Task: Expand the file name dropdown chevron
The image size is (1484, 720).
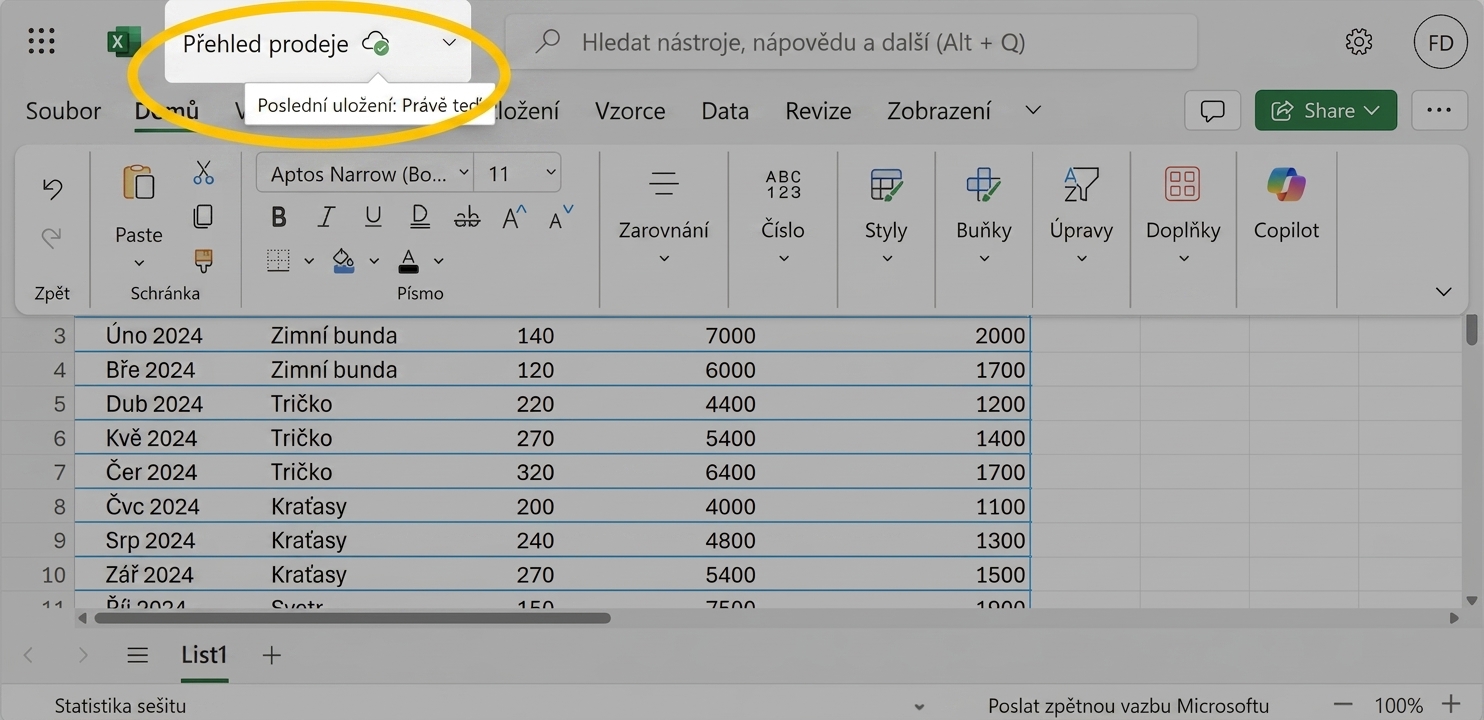Action: 449,42
